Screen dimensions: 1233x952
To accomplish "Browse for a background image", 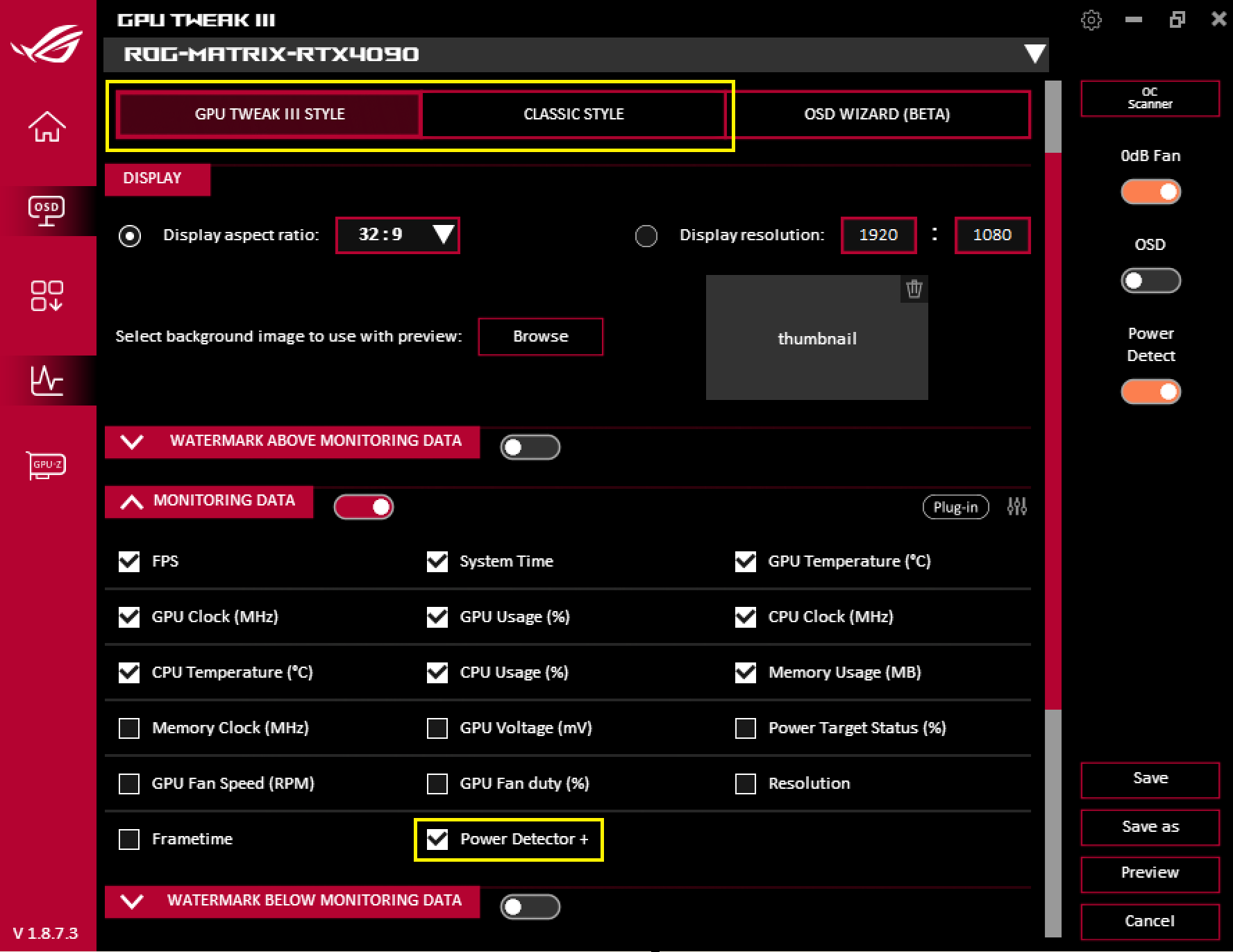I will (x=540, y=337).
